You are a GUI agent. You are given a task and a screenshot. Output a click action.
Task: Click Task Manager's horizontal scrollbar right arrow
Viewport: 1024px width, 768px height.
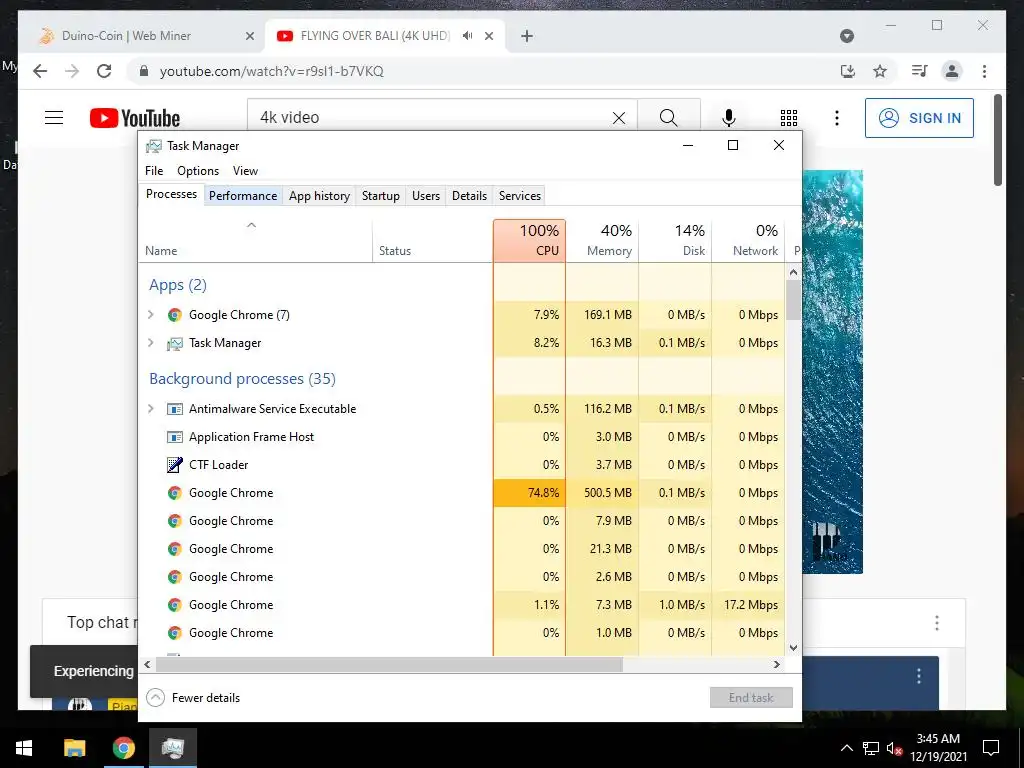[x=776, y=664]
